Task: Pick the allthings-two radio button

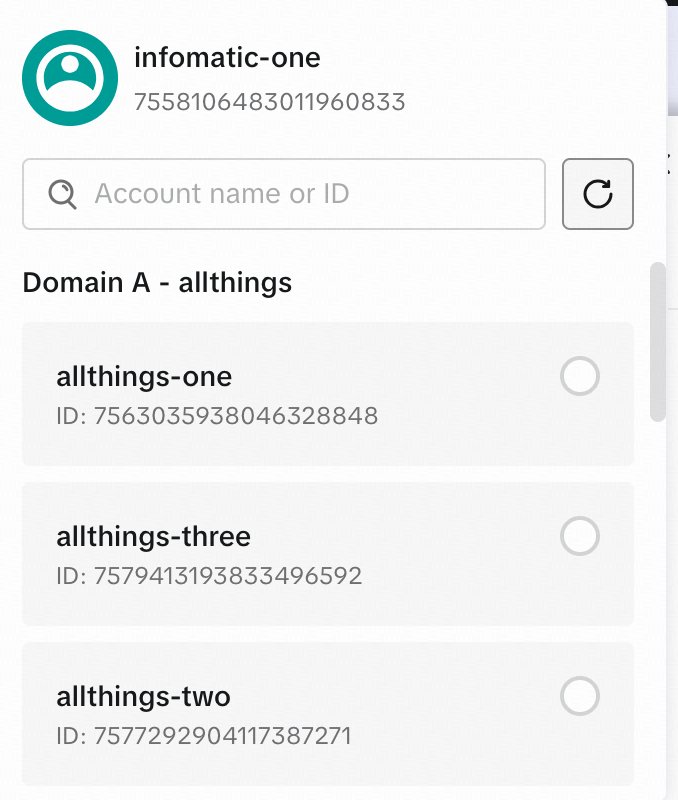Action: click(580, 696)
